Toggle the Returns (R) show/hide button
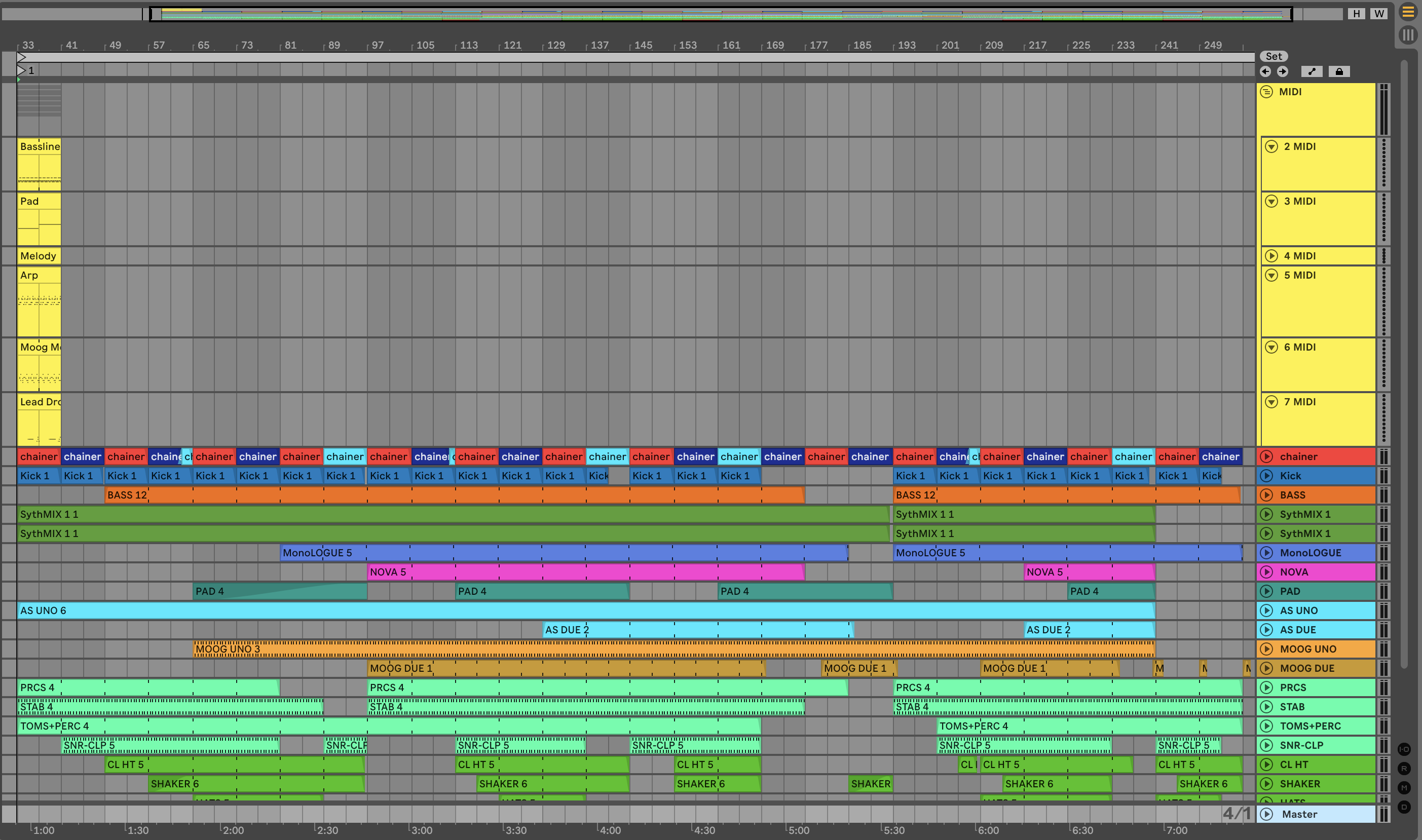Viewport: 1422px width, 840px height. click(x=1404, y=769)
